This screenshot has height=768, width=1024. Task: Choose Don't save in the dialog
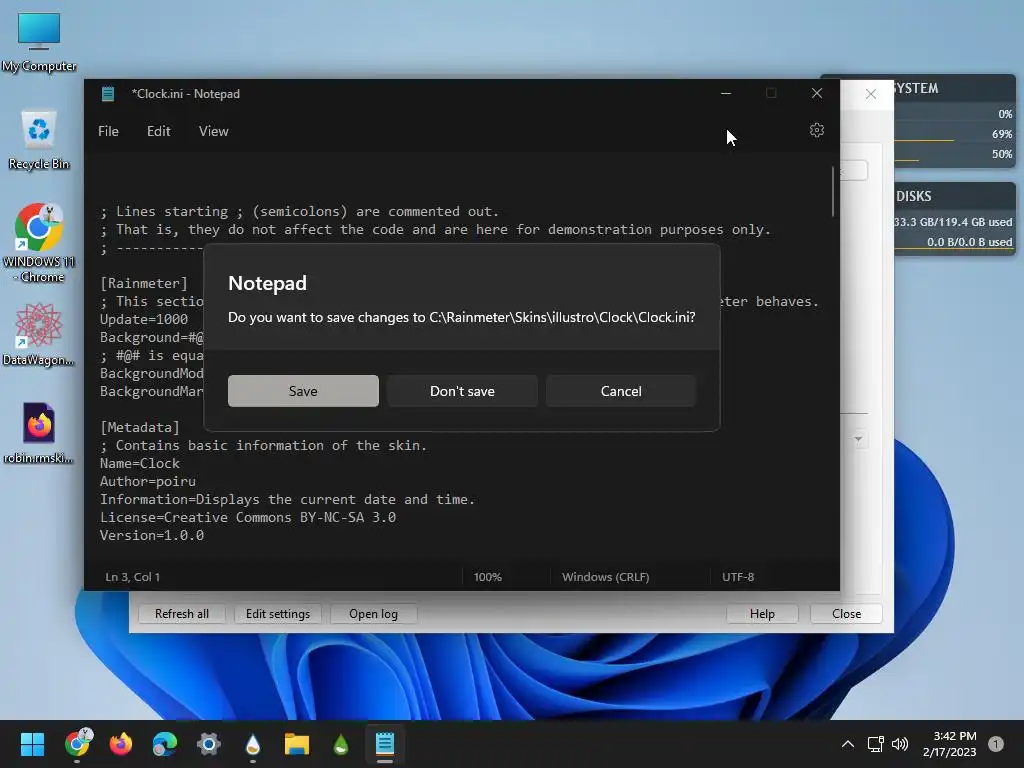[462, 391]
